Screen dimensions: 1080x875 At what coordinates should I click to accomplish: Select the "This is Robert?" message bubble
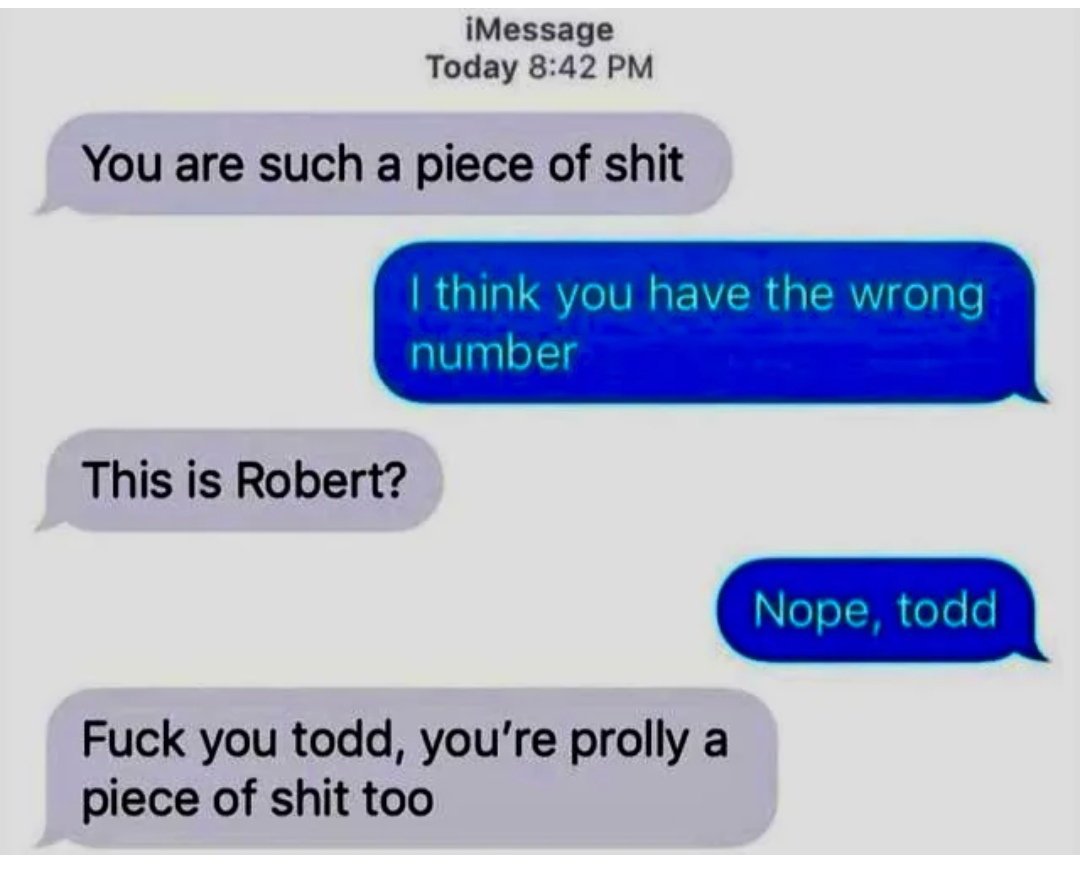pyautogui.click(x=238, y=480)
